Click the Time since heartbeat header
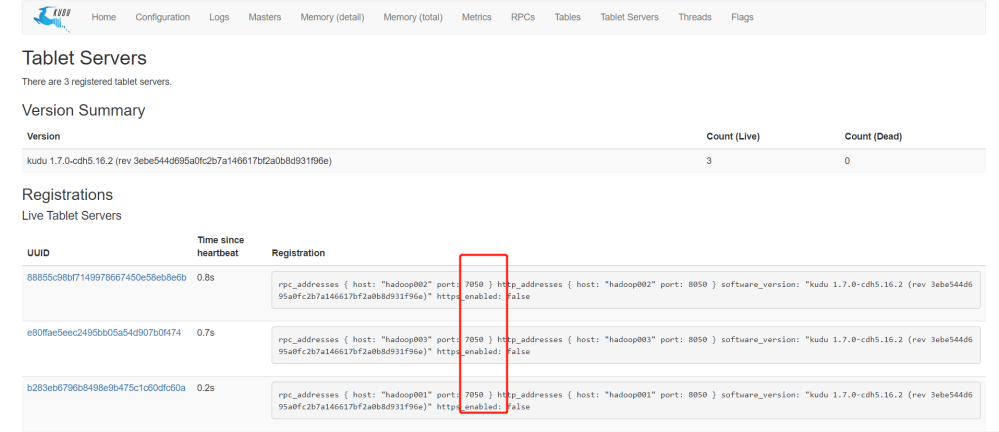This screenshot has height=432, width=999. (x=220, y=247)
